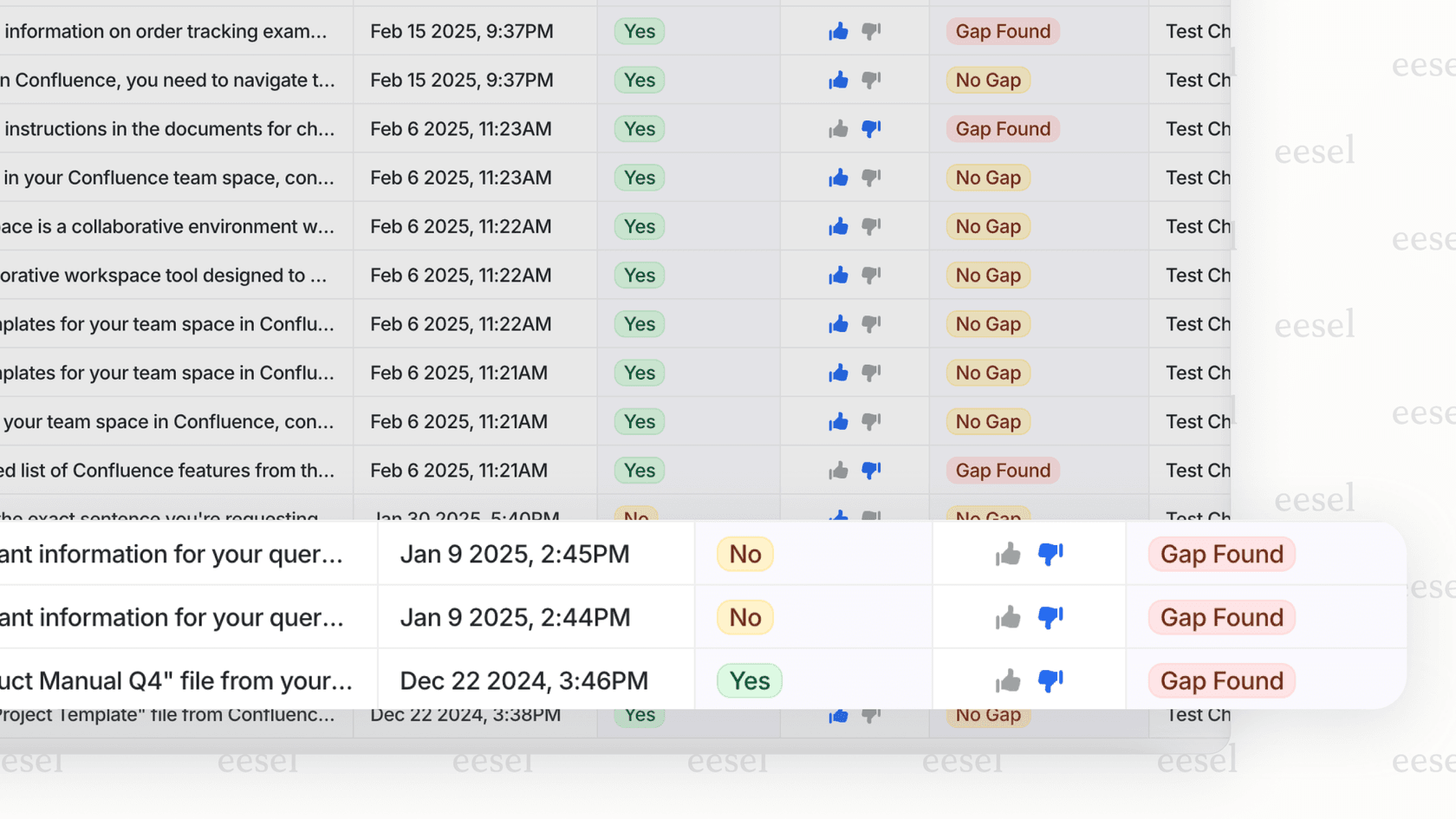This screenshot has height=819, width=1456.
Task: Click No Gap badge in 'workspace tool designed to' row
Action: pos(988,276)
